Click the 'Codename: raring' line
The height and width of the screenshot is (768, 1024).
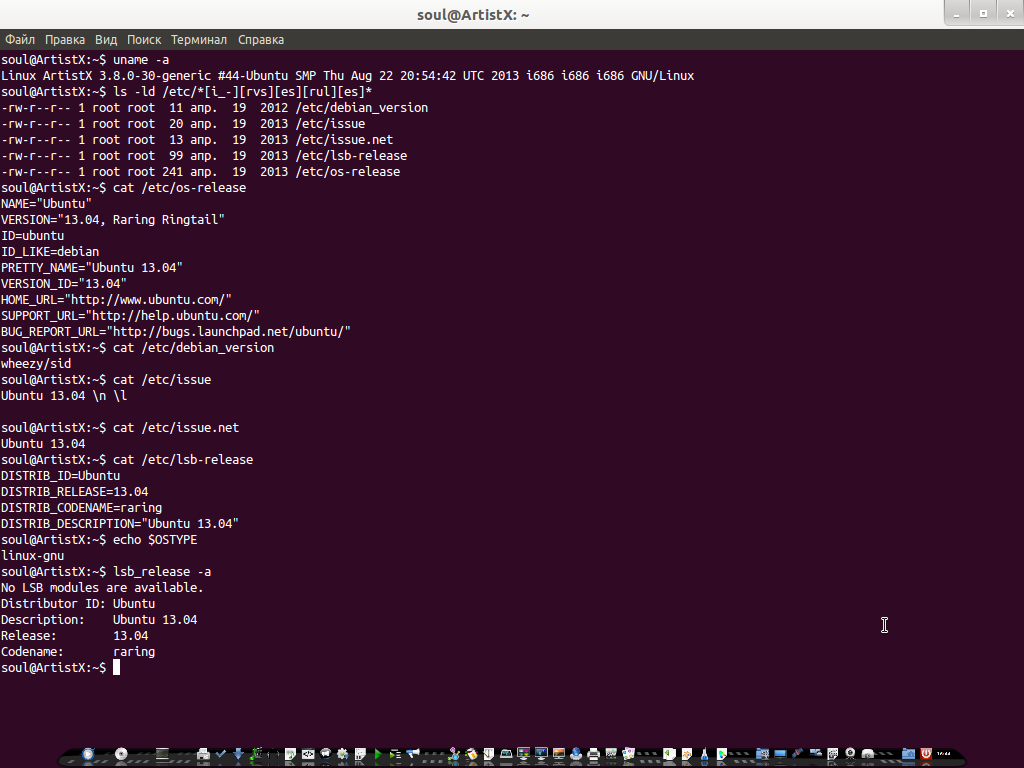click(78, 652)
